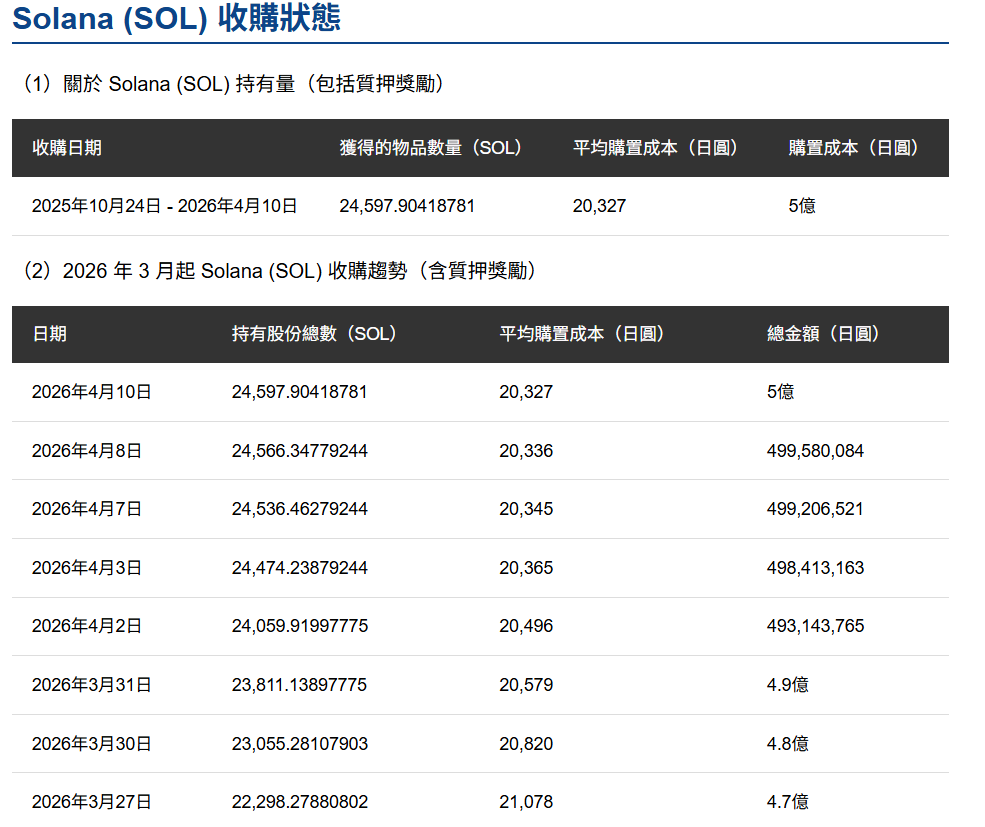This screenshot has width=985, height=827.
Task: Click the 2026年4月2日 date cell
Action: pyautogui.click(x=87, y=626)
